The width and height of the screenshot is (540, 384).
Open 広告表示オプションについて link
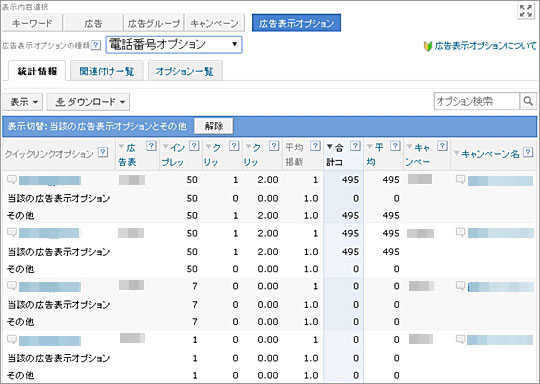(485, 46)
